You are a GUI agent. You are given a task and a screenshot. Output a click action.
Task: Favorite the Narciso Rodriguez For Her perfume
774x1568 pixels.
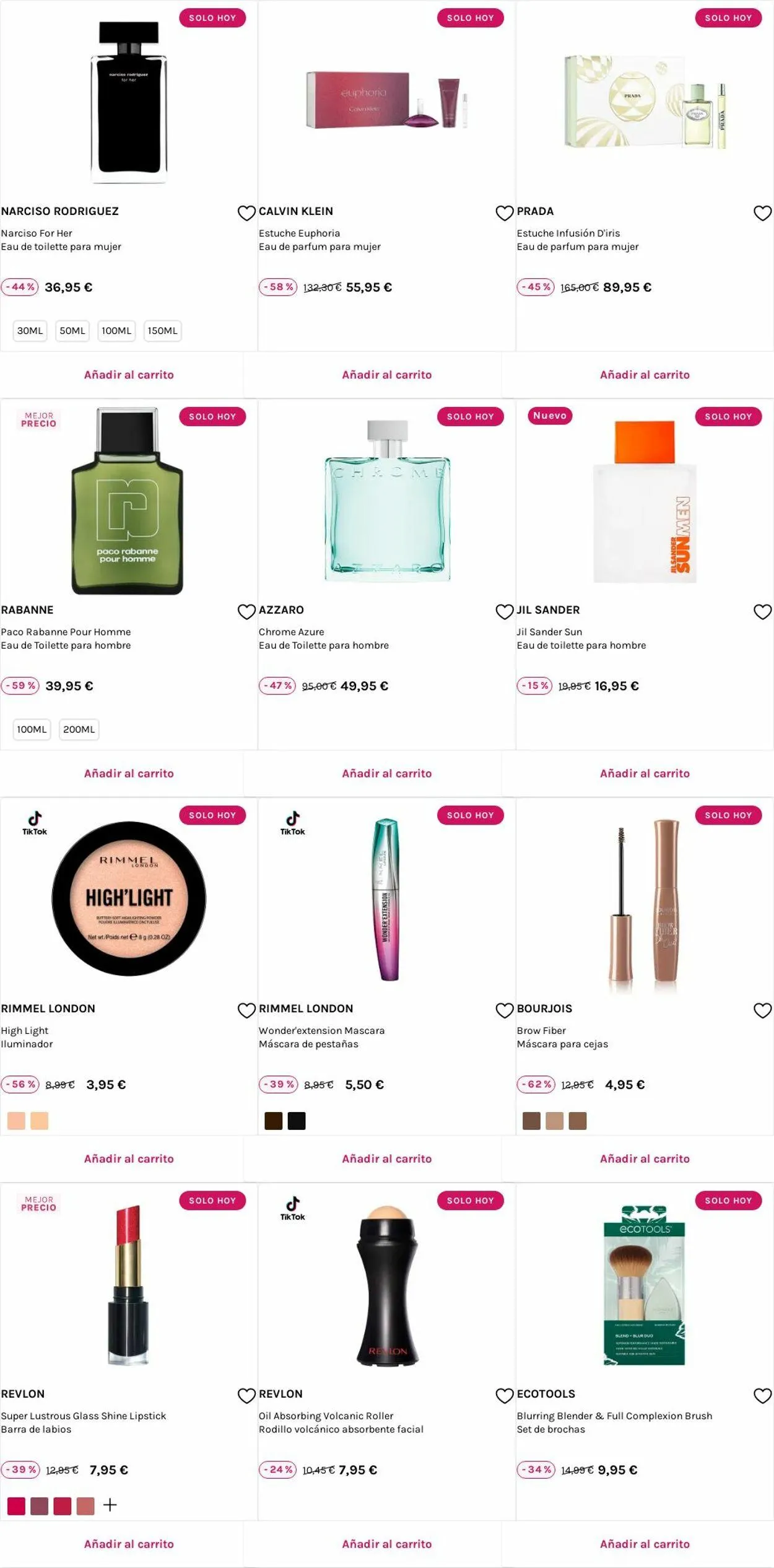pyautogui.click(x=246, y=213)
